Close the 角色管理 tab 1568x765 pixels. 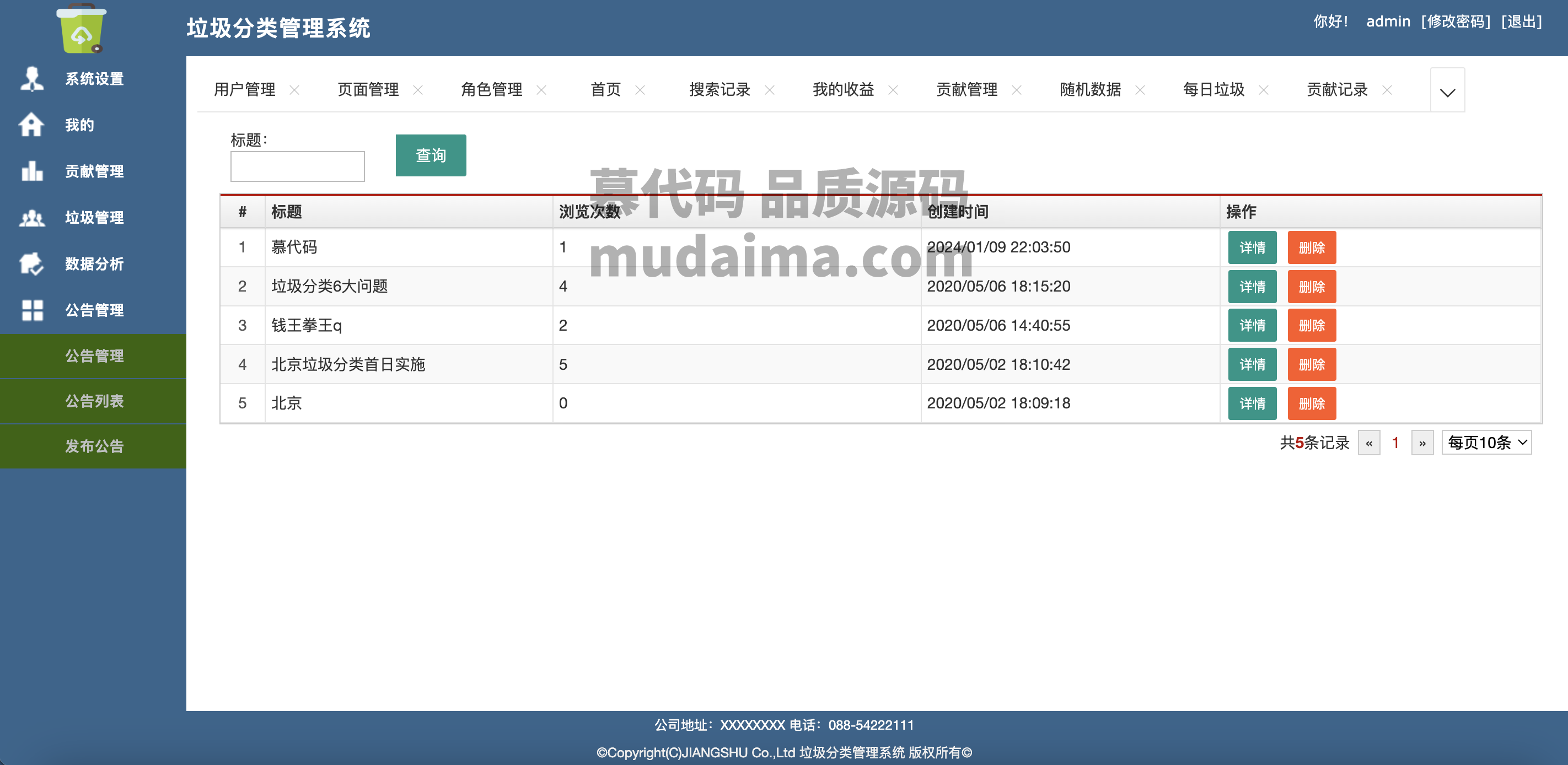click(541, 90)
